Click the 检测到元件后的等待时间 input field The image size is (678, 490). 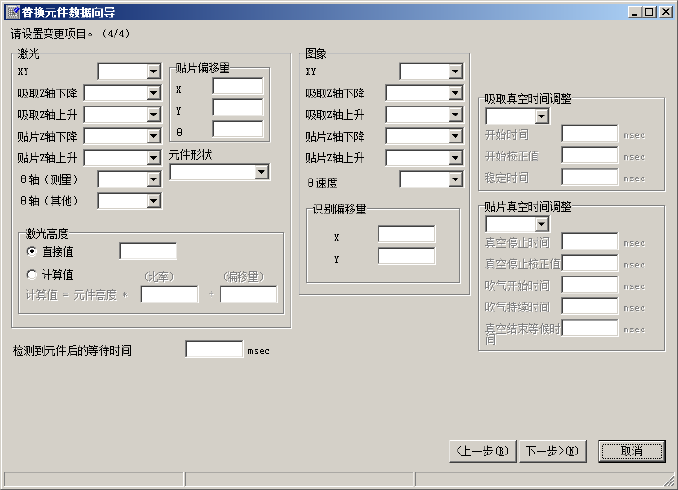pyautogui.click(x=214, y=349)
